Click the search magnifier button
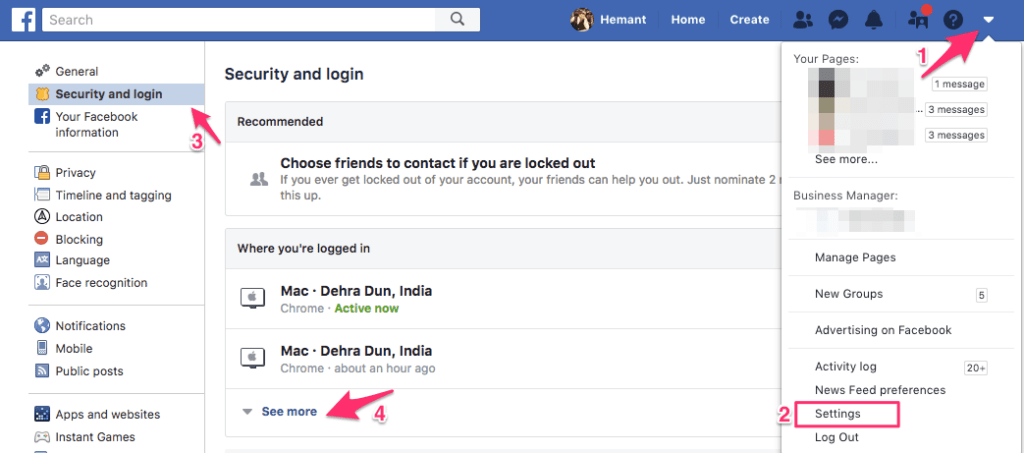Screen dimensions: 1024x453 [x=457, y=20]
